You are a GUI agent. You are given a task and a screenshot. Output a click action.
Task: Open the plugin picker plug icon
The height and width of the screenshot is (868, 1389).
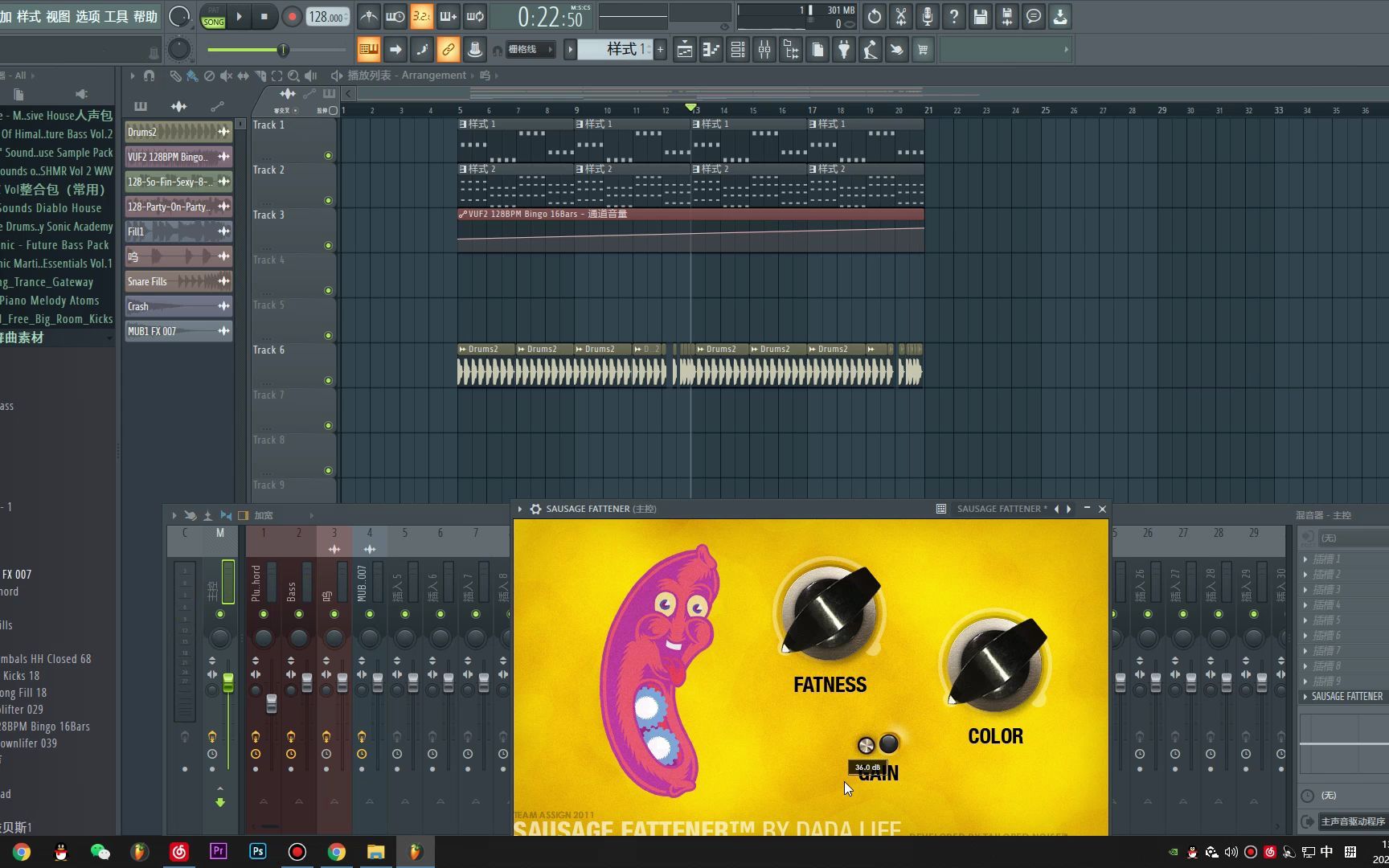click(x=843, y=50)
